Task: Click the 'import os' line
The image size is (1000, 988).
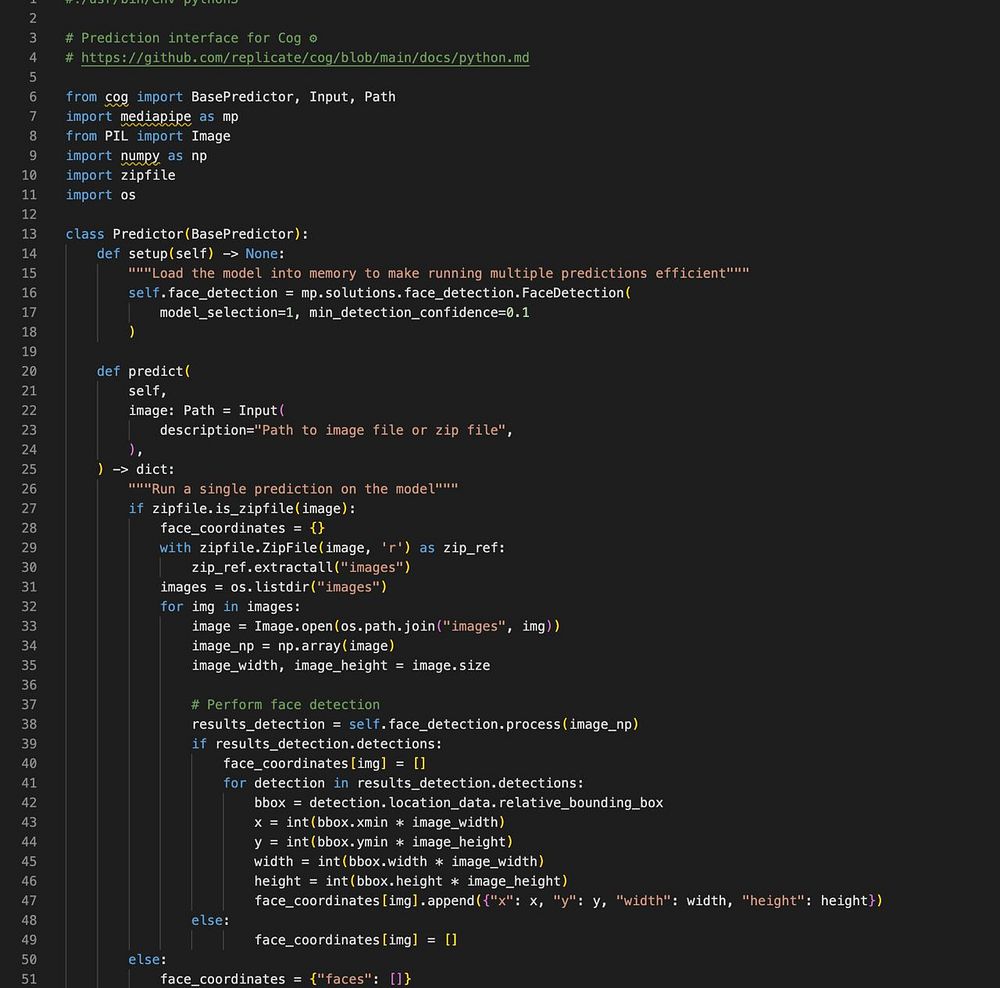Action: [x=101, y=195]
